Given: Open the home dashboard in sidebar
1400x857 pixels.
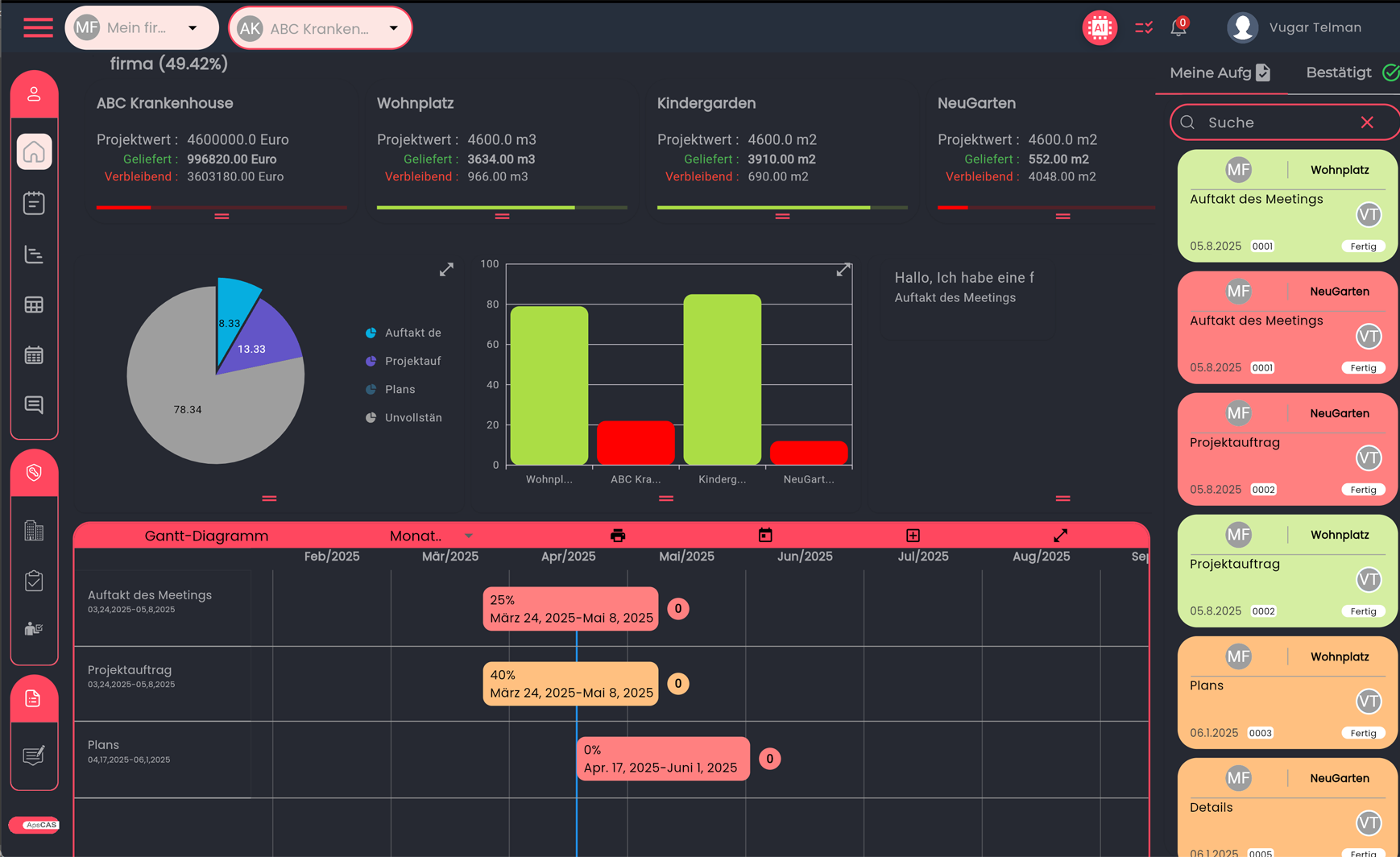Looking at the screenshot, I should [x=34, y=151].
